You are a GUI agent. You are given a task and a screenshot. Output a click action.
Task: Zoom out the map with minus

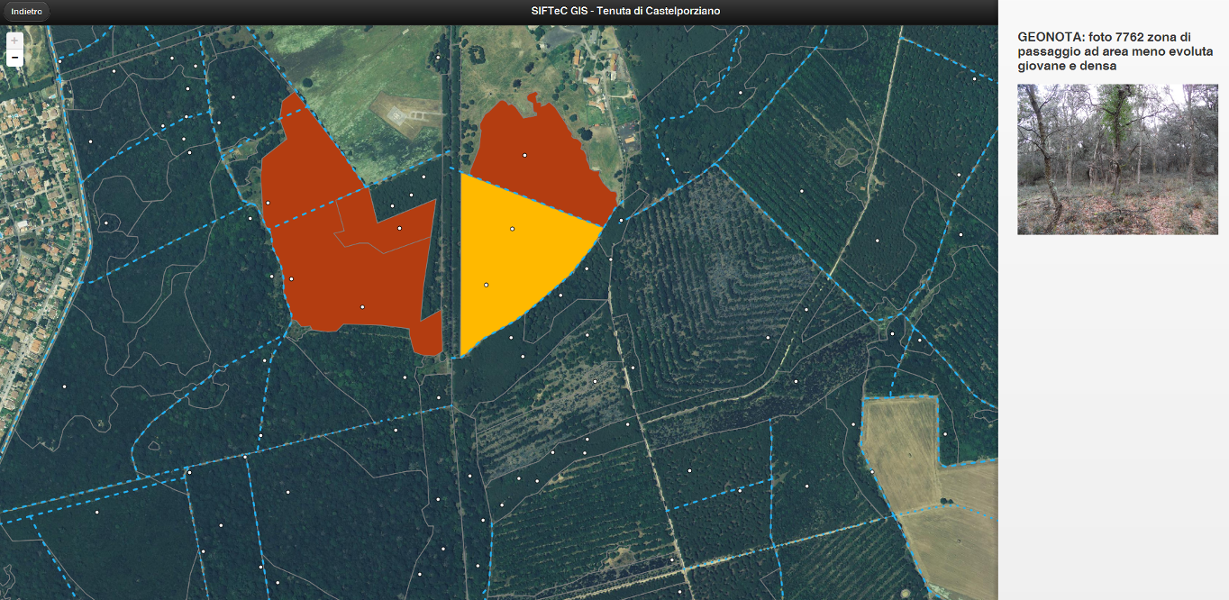[x=15, y=58]
